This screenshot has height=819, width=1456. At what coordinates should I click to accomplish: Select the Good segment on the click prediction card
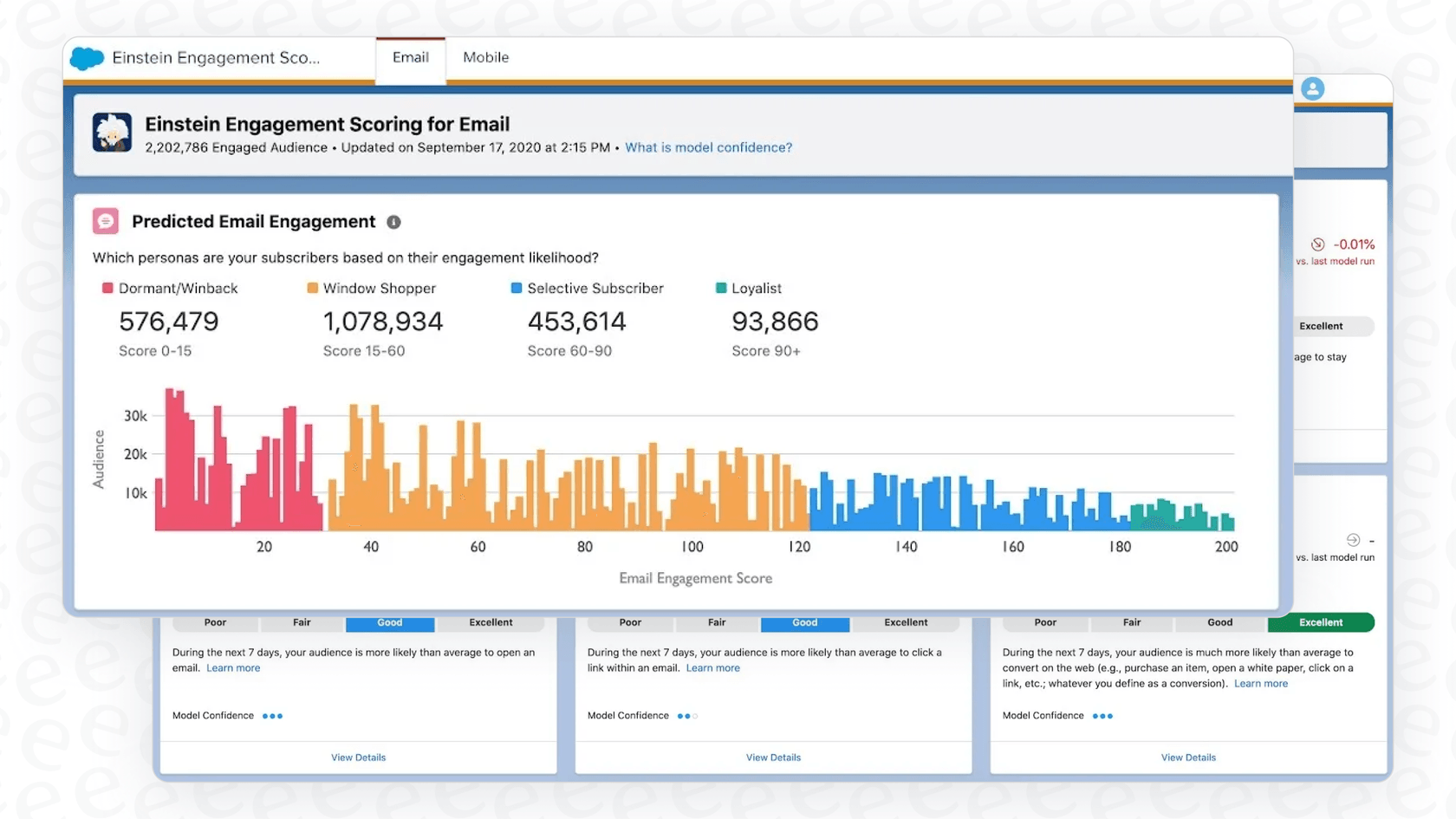click(804, 622)
